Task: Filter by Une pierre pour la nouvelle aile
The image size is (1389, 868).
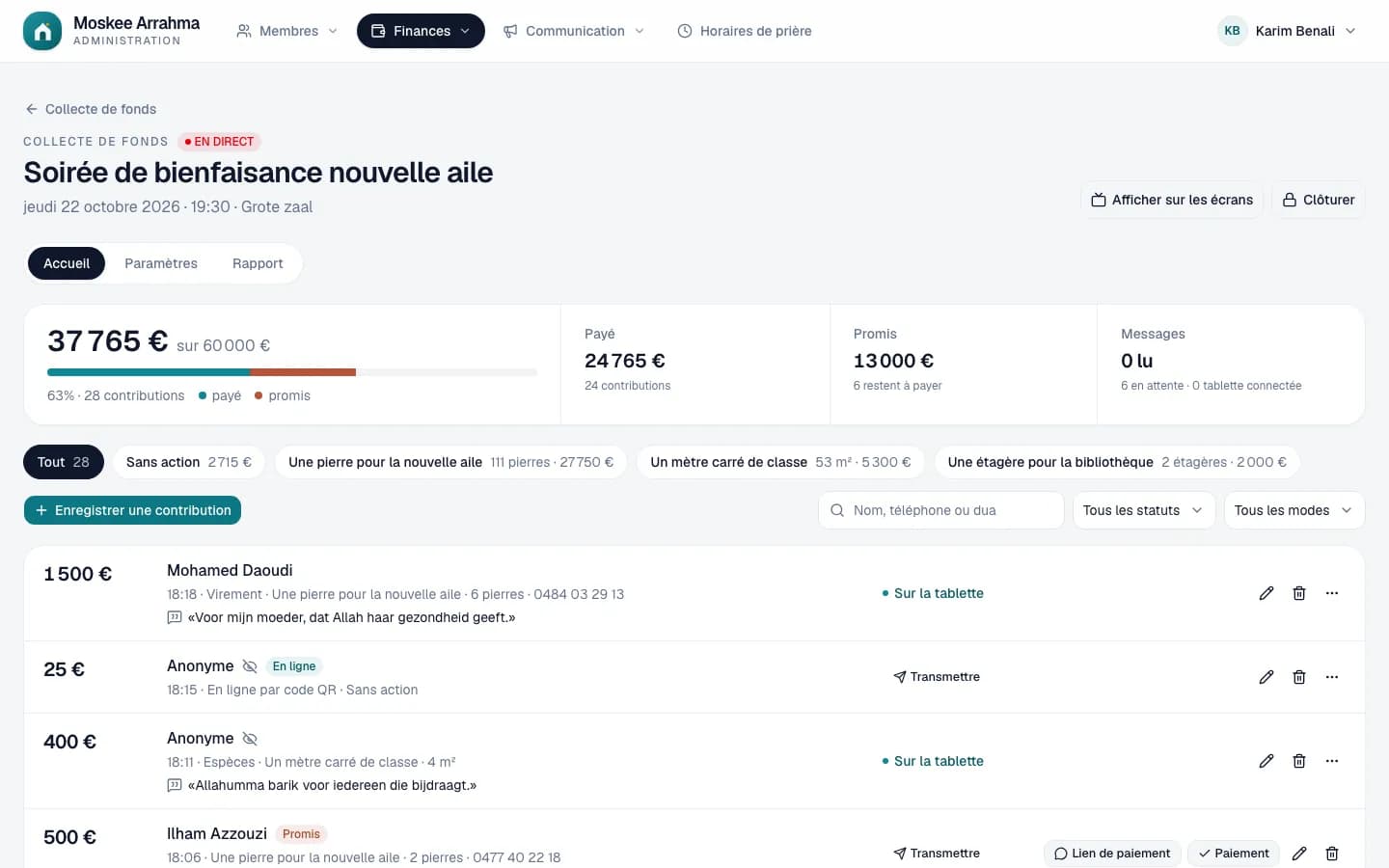Action: click(451, 462)
